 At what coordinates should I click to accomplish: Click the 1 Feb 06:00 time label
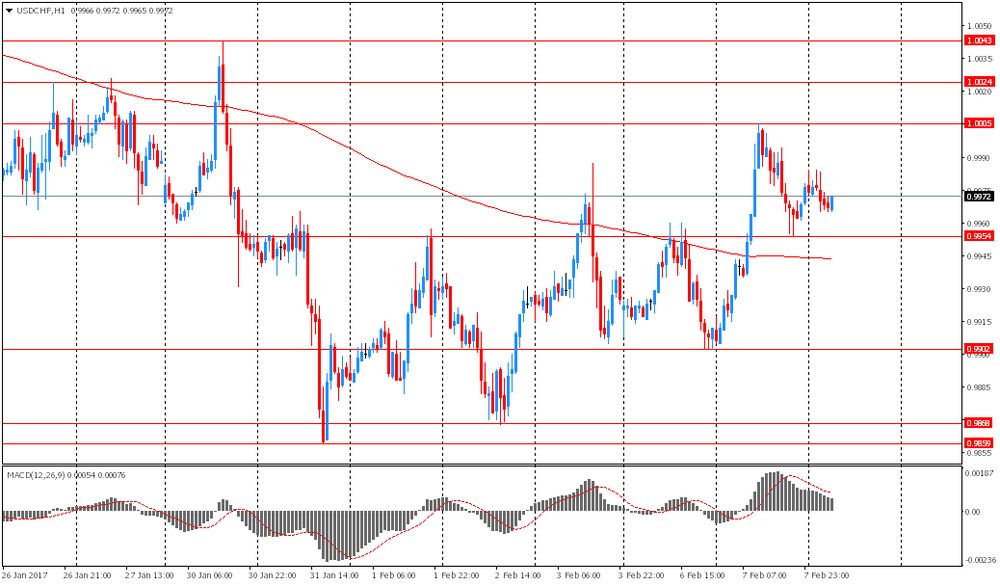tap(393, 575)
